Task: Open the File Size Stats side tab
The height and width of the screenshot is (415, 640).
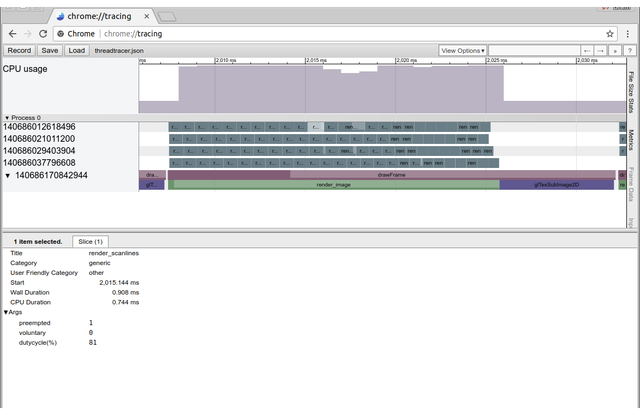Action: 631,92
